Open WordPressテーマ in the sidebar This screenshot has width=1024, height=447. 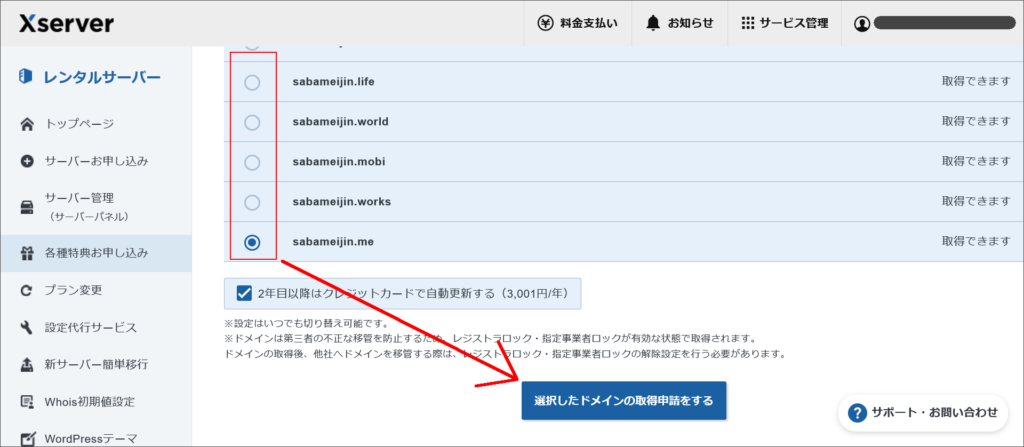click(96, 438)
